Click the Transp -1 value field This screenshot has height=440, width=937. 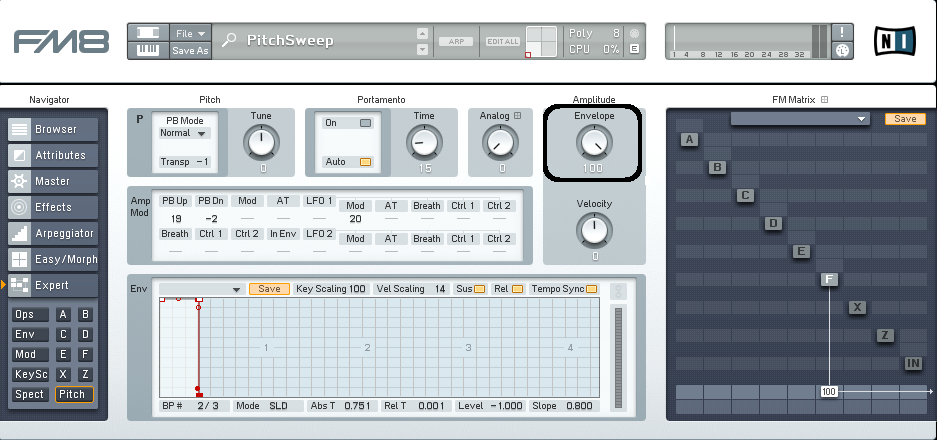185,162
